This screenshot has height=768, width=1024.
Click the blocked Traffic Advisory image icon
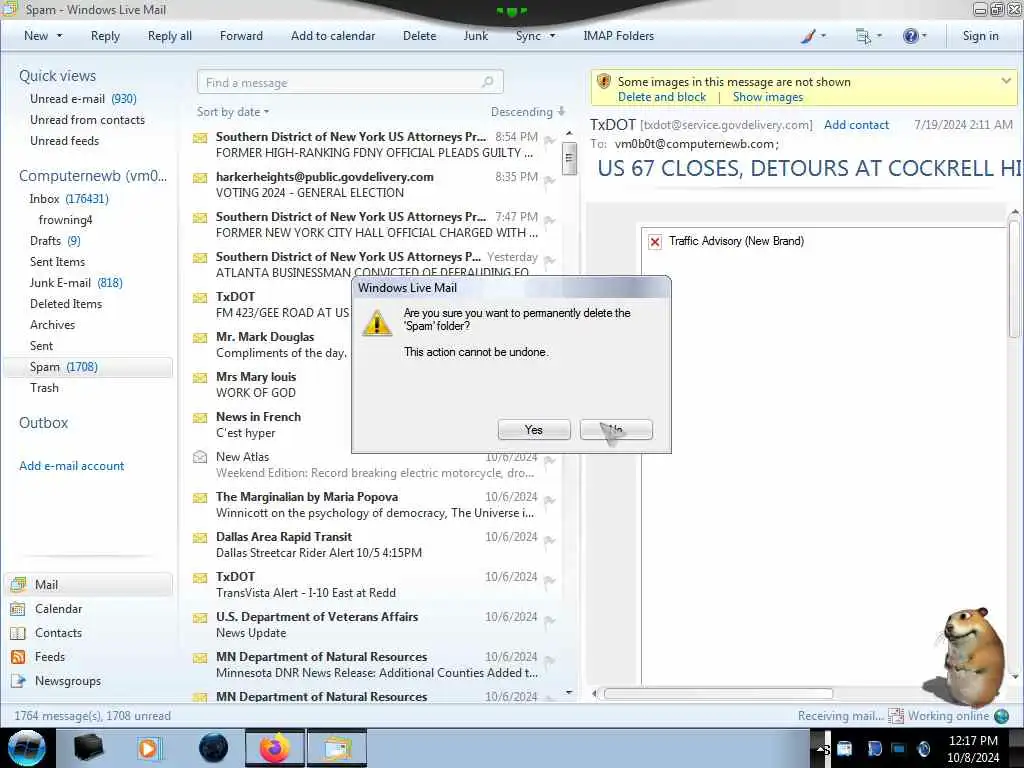click(x=655, y=242)
